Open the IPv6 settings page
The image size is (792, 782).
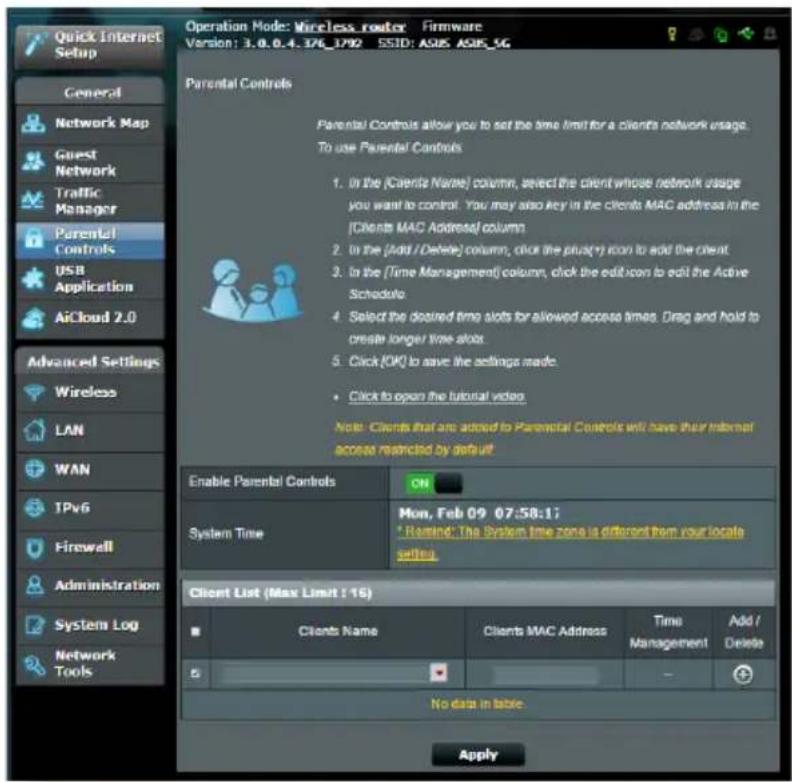click(x=90, y=508)
